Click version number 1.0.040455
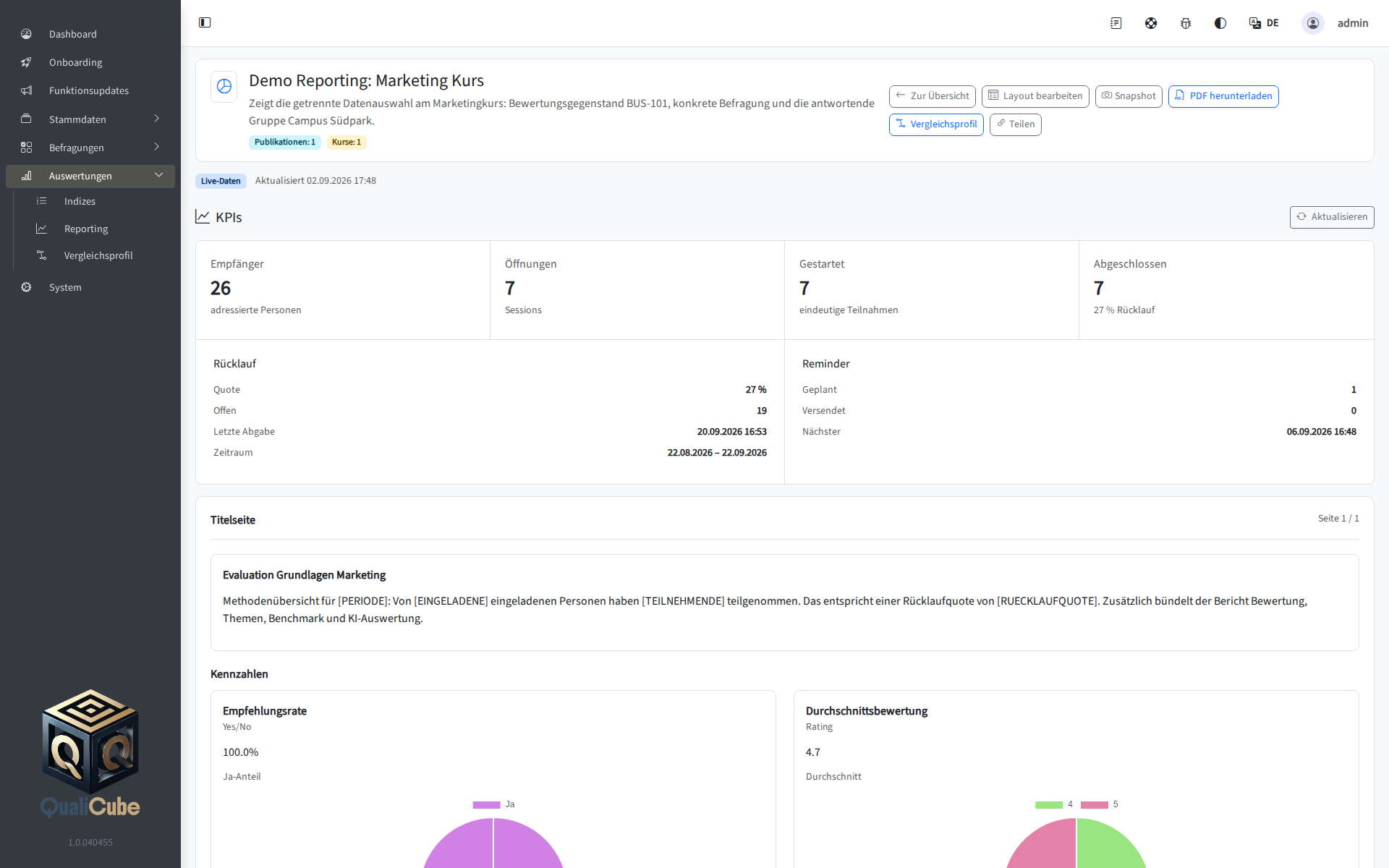Image resolution: width=1389 pixels, height=868 pixels. point(90,843)
